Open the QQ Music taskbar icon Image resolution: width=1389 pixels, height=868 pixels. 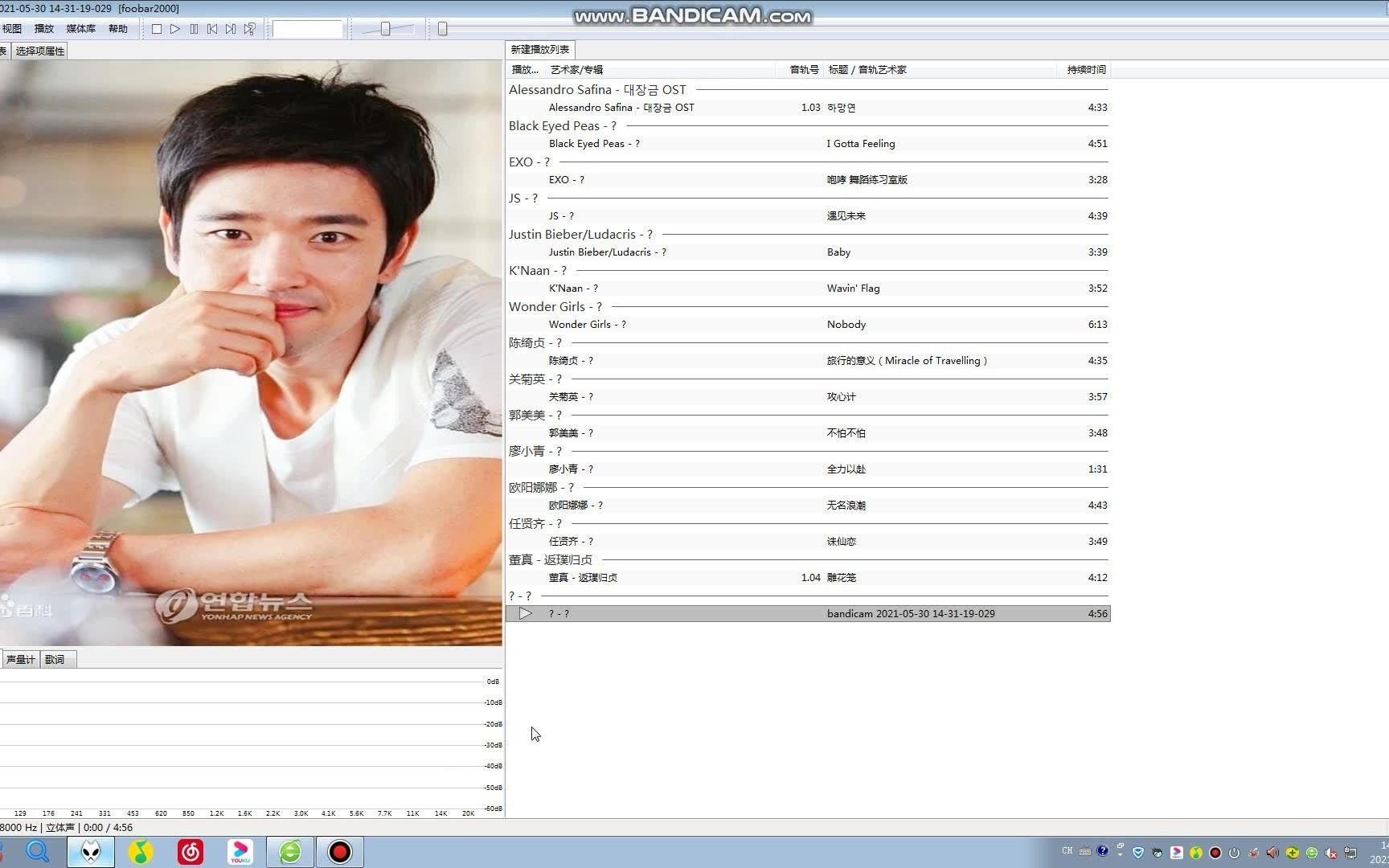141,852
